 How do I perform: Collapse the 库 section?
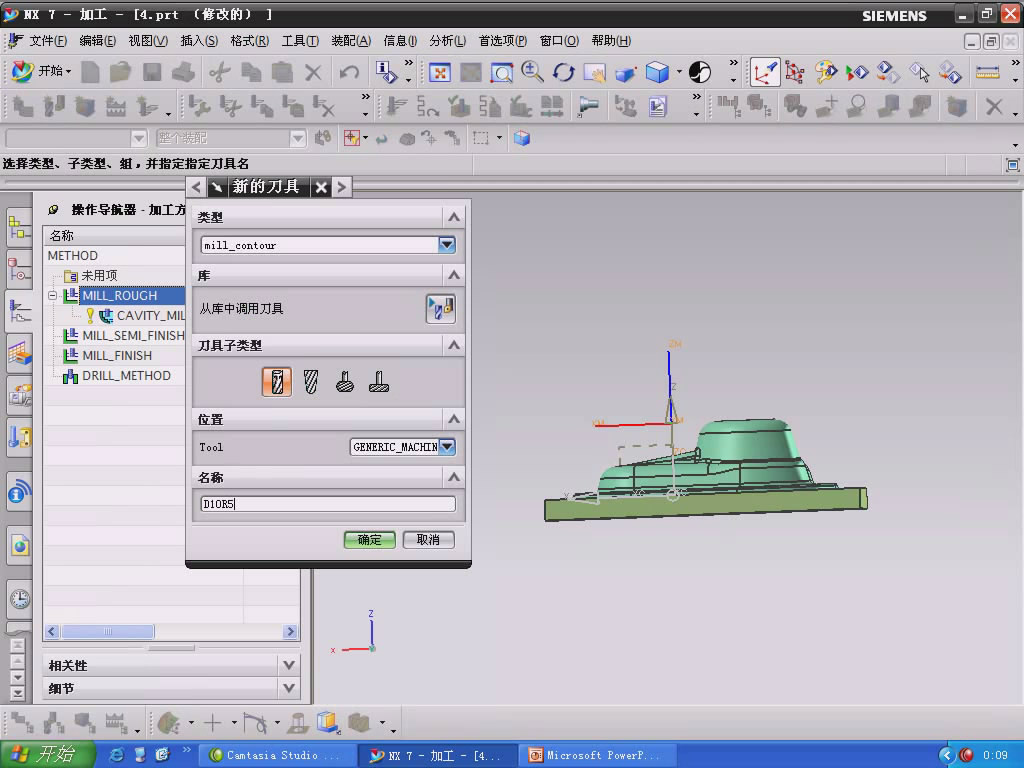(454, 275)
